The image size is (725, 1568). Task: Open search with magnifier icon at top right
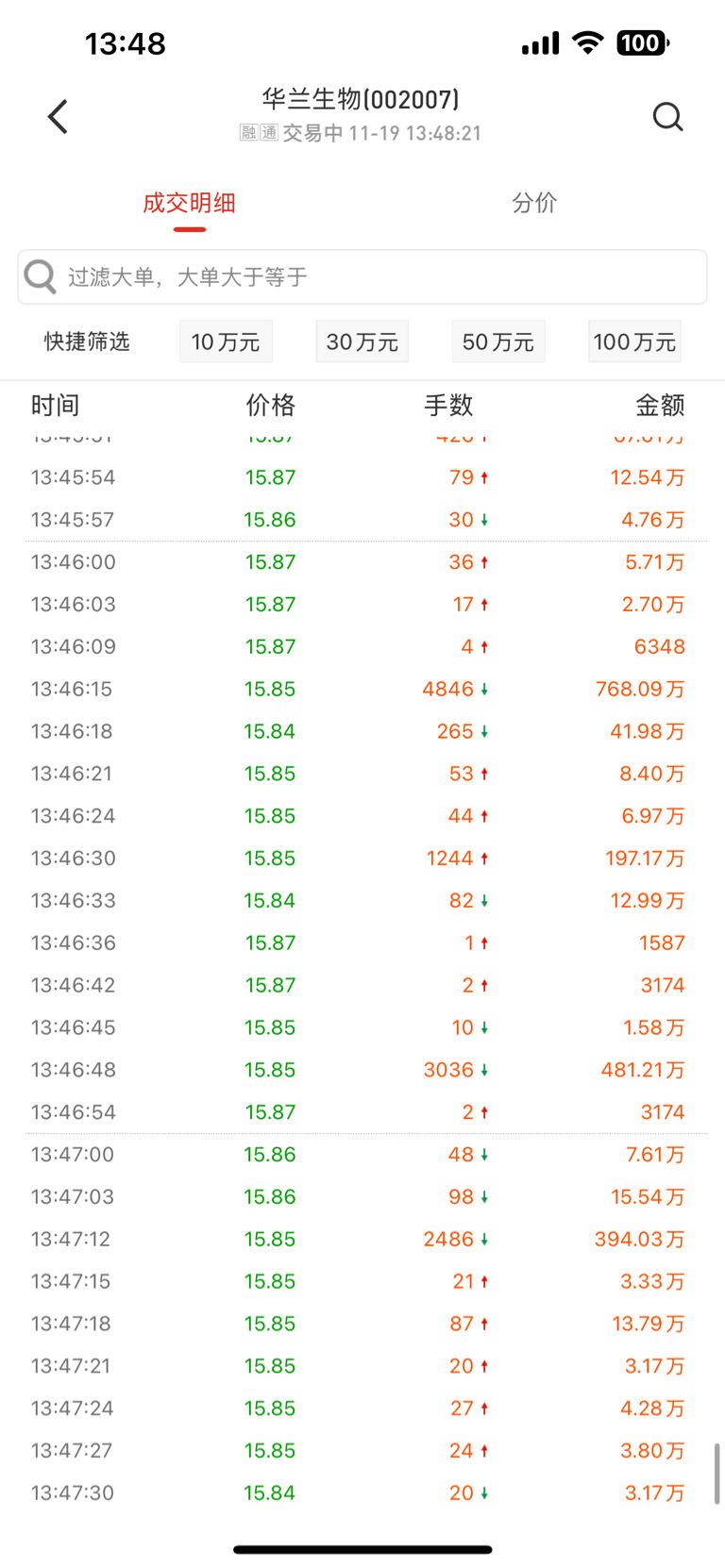point(667,117)
